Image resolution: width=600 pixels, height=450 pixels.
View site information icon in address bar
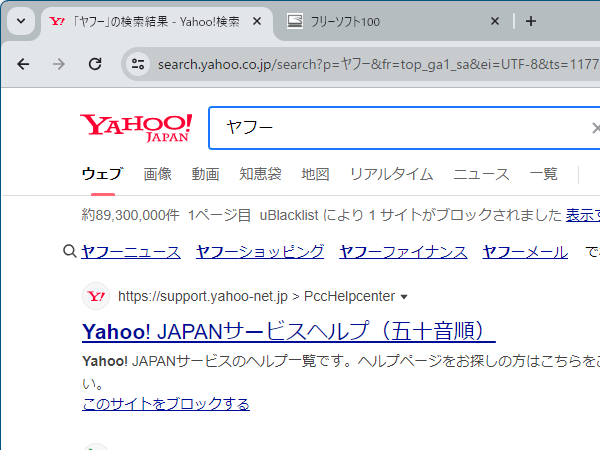[x=138, y=64]
